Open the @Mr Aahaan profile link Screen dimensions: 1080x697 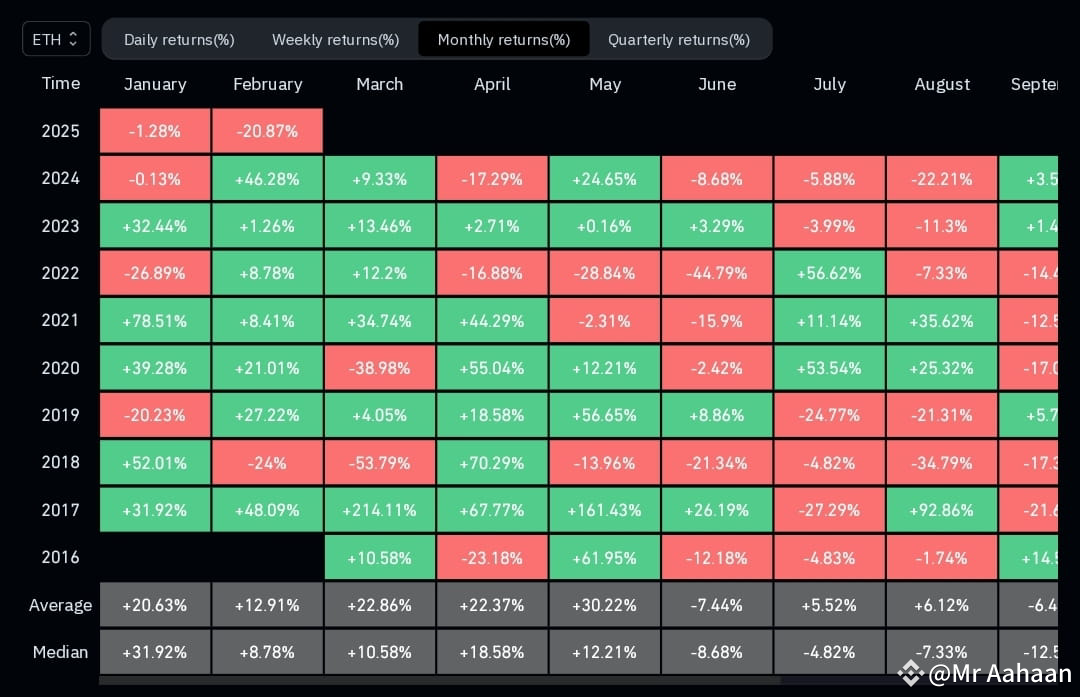(999, 673)
